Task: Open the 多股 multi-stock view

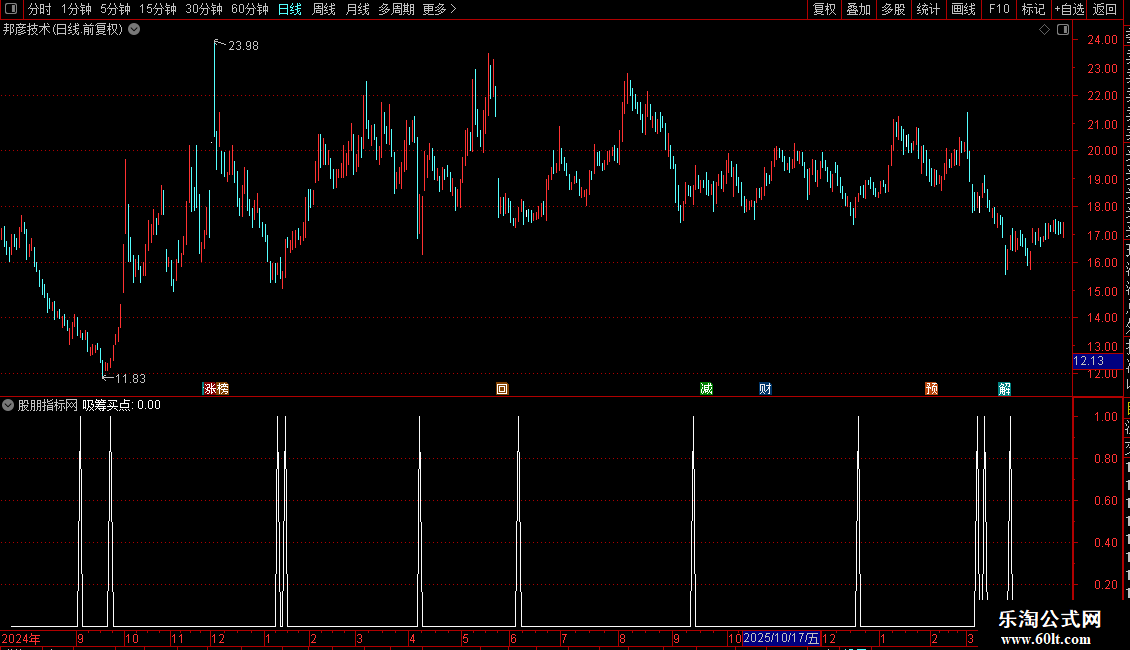Action: [x=894, y=9]
